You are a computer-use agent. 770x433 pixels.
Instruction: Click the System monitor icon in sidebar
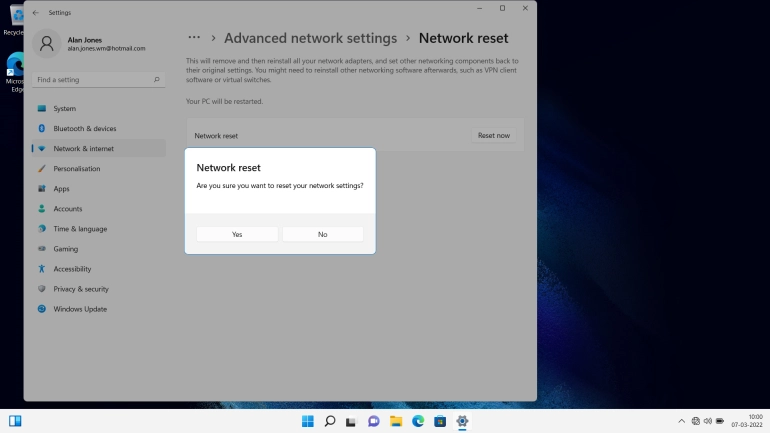tap(42, 108)
